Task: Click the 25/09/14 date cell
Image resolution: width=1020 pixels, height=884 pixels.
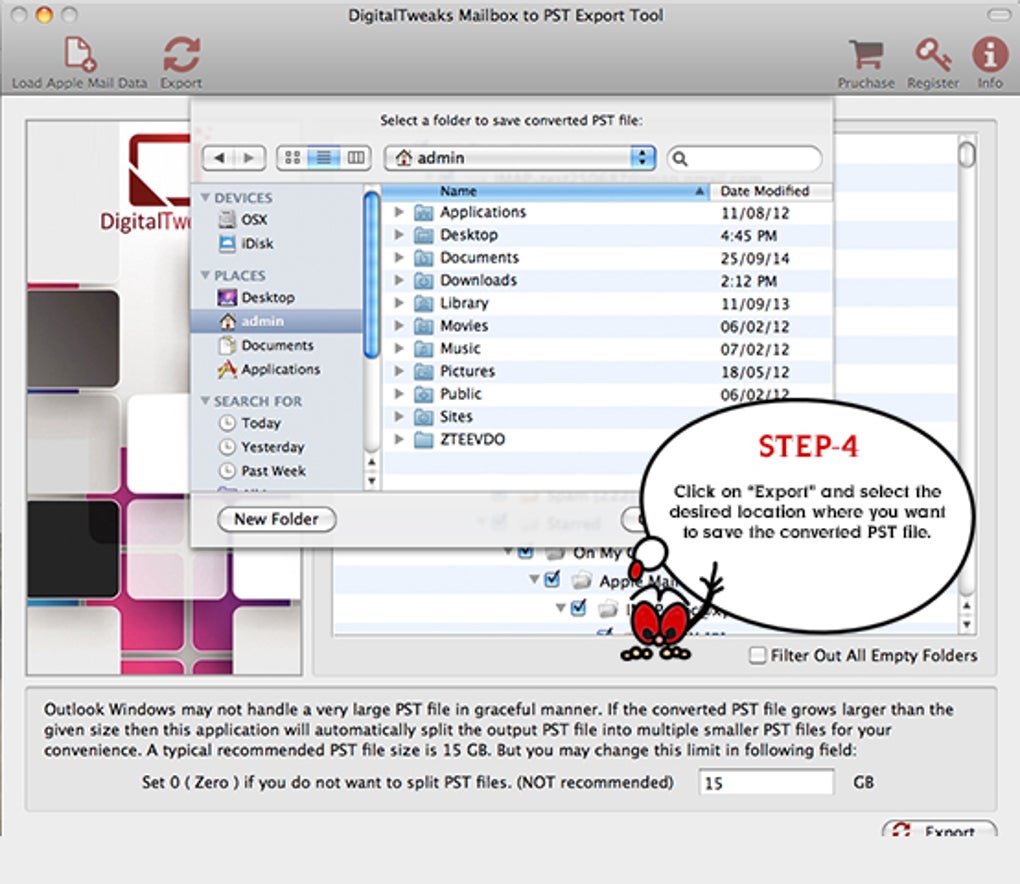Action: point(755,258)
